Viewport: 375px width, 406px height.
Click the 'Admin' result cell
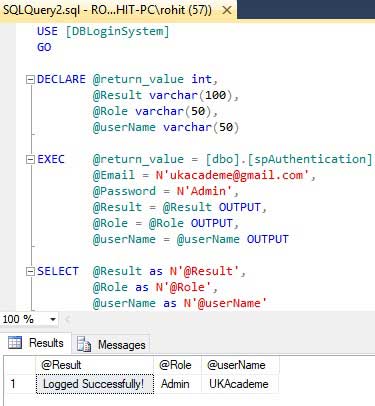click(x=177, y=384)
